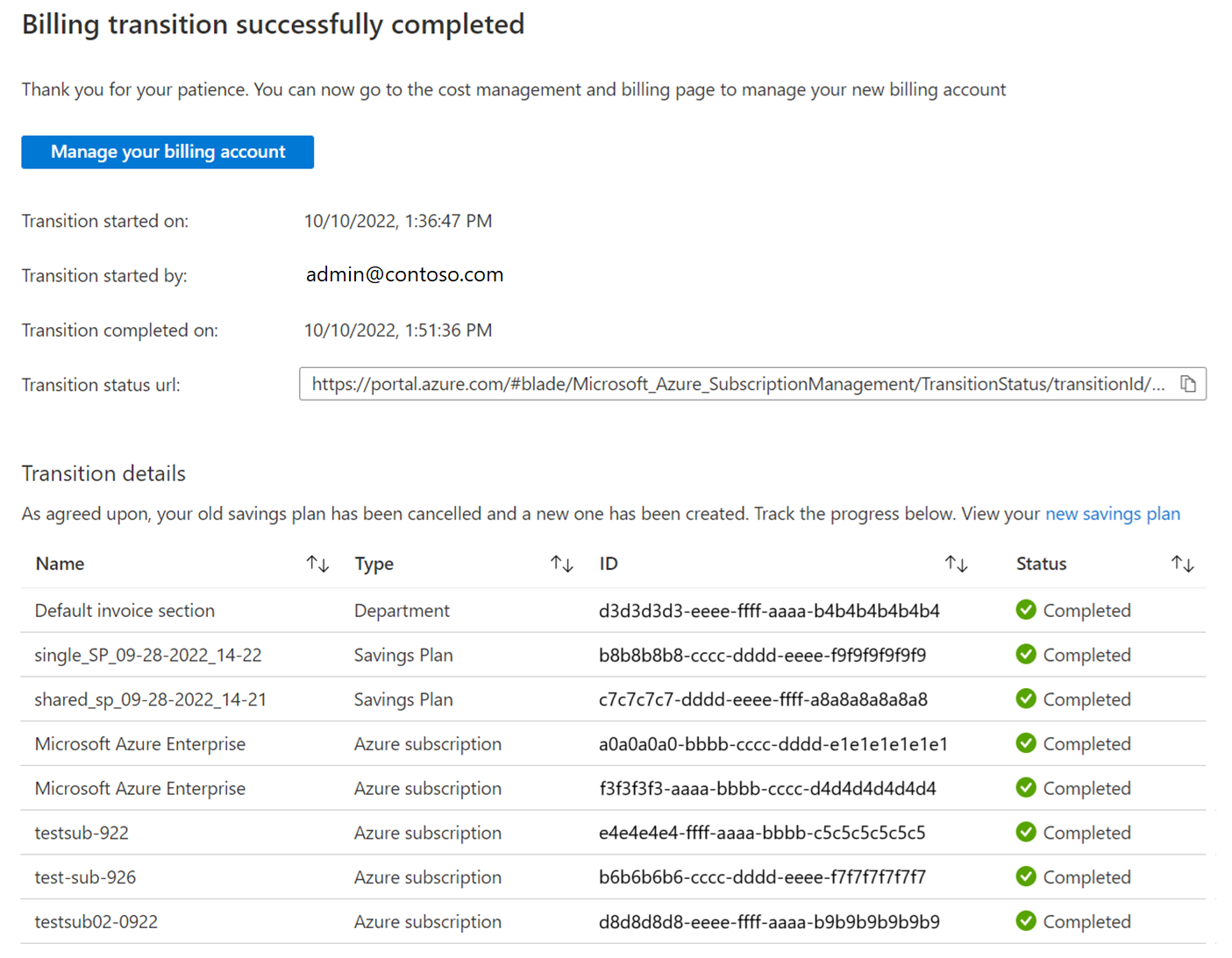Click completed checkmark for testsub02-0922 row
Image resolution: width=1232 pixels, height=958 pixels.
(x=1026, y=921)
